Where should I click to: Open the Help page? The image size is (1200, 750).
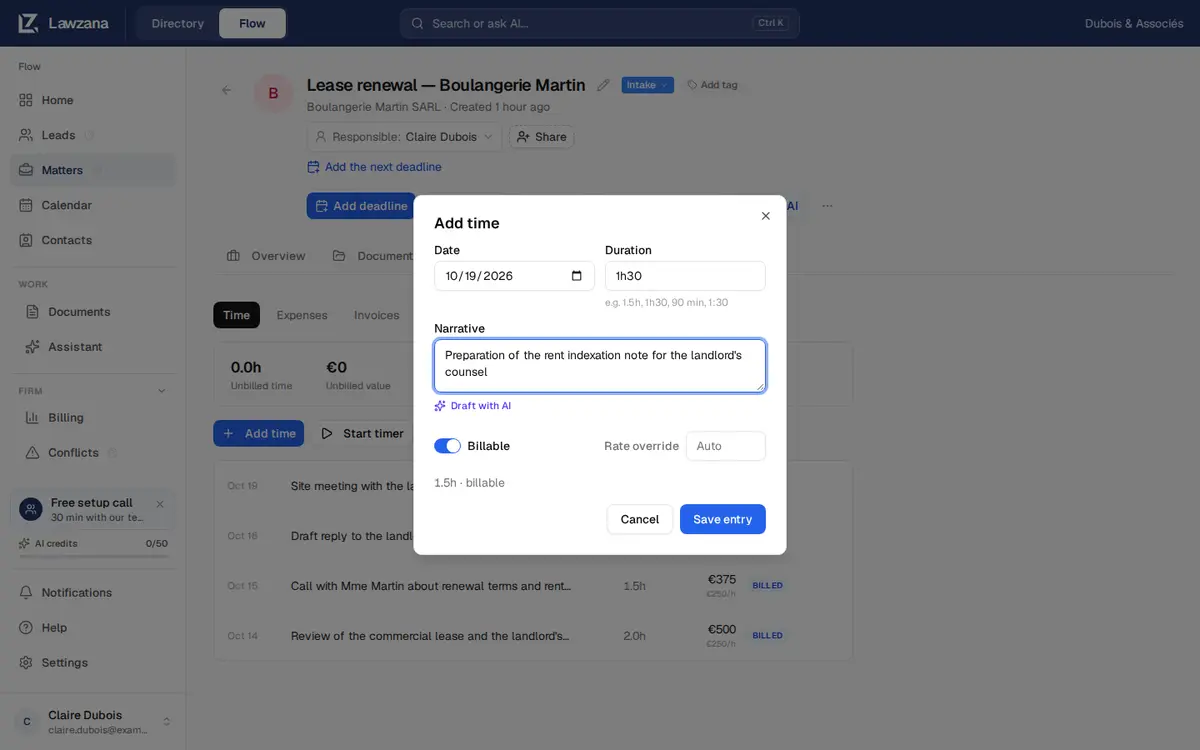[93, 628]
